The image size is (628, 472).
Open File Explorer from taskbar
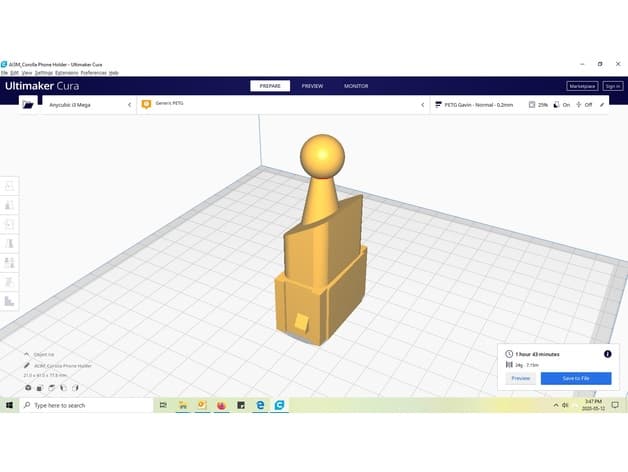coord(183,405)
